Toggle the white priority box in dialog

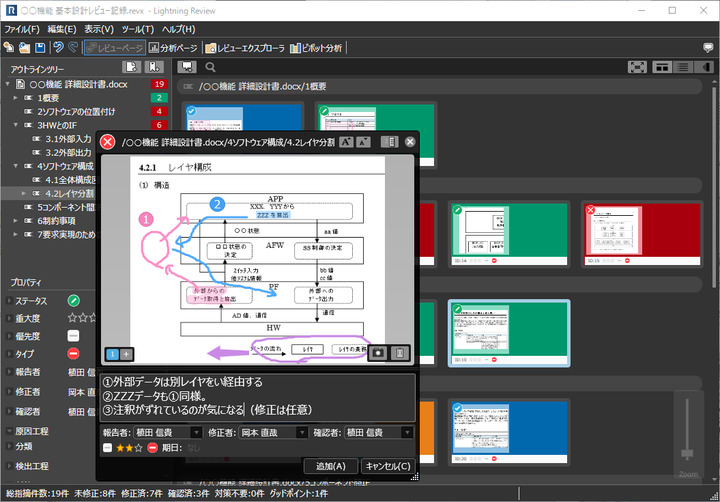[x=107, y=448]
